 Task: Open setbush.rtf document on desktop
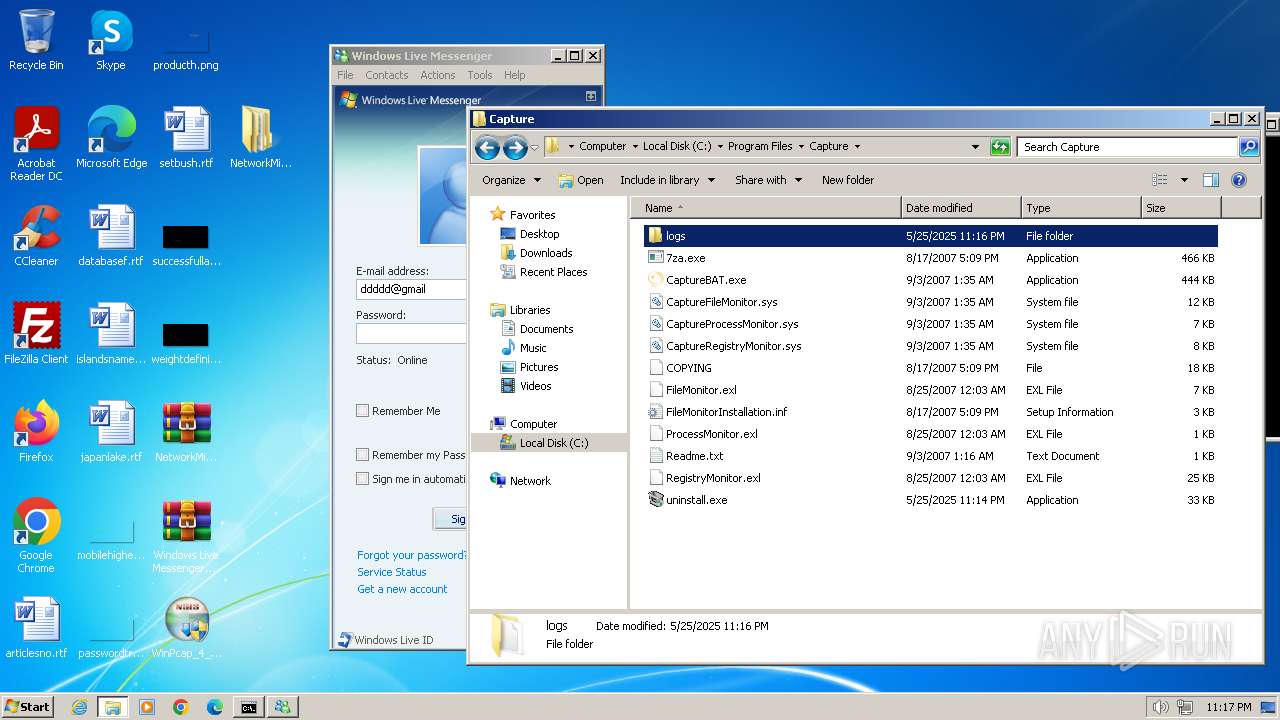pos(186,138)
